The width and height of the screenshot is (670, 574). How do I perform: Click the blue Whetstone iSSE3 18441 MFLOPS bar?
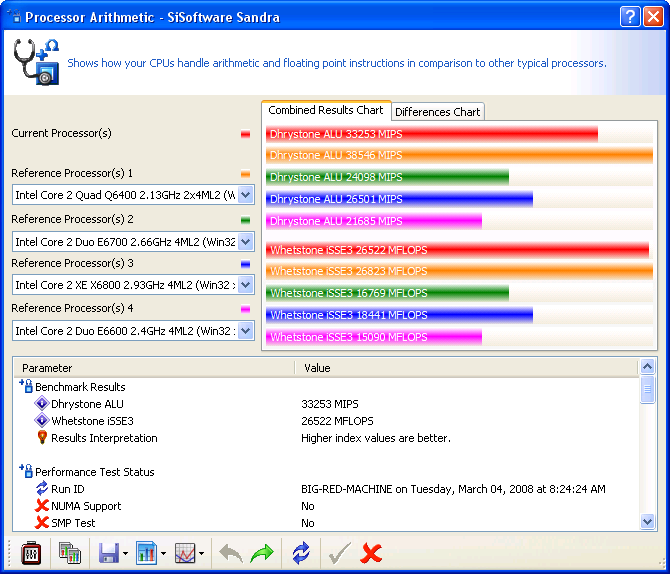[399, 315]
